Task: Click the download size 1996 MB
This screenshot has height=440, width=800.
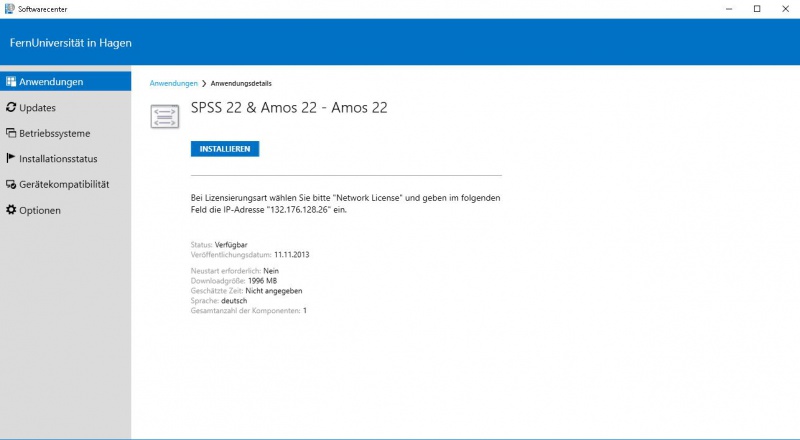Action: 262,281
